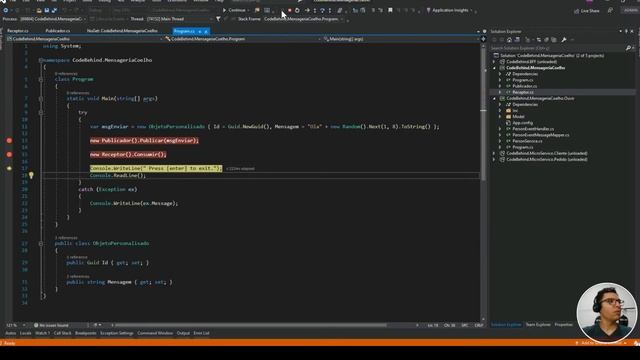The height and width of the screenshot is (360, 640).
Task: Click the Continue debugging button
Action: (x=234, y=10)
